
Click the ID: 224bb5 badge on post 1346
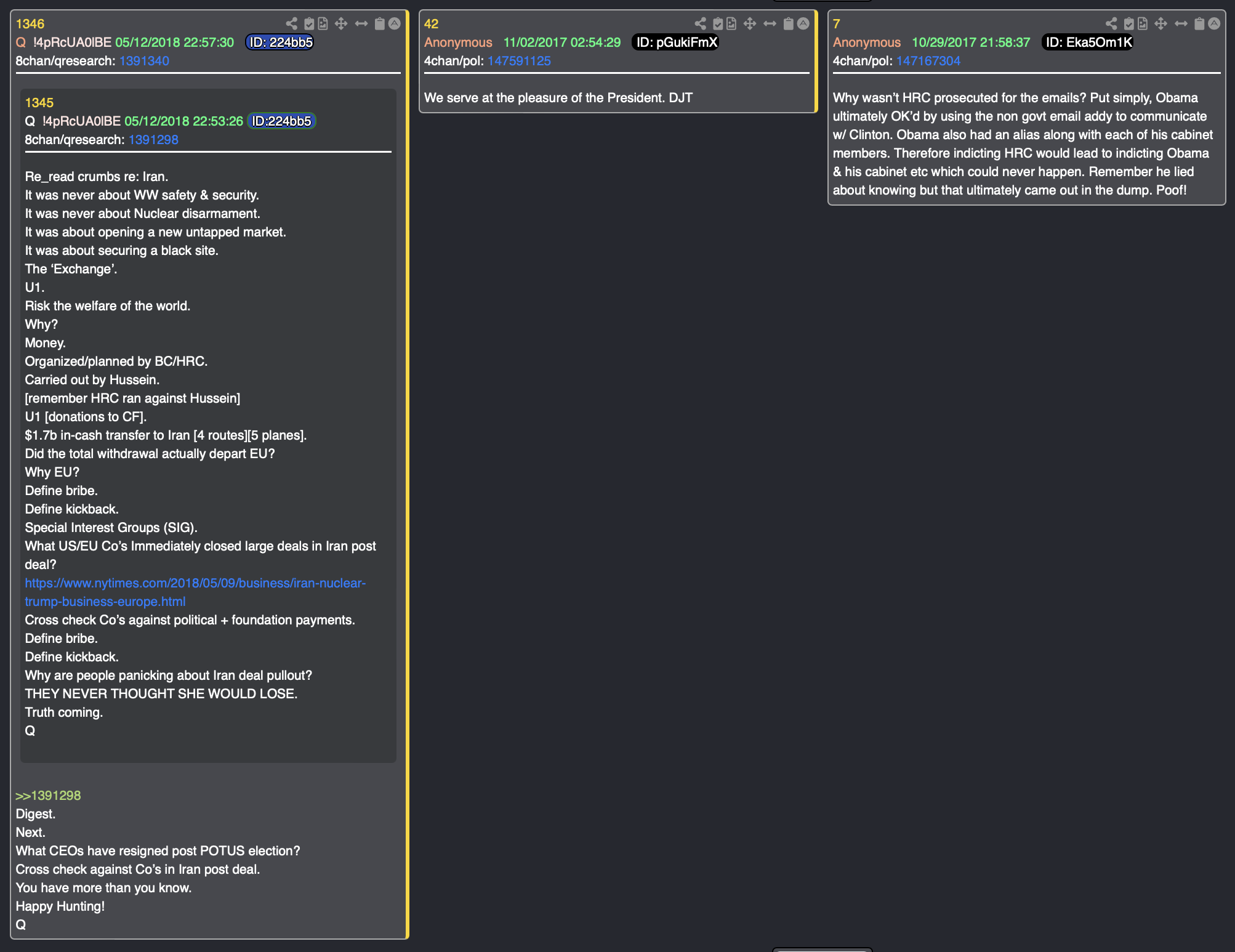click(280, 42)
